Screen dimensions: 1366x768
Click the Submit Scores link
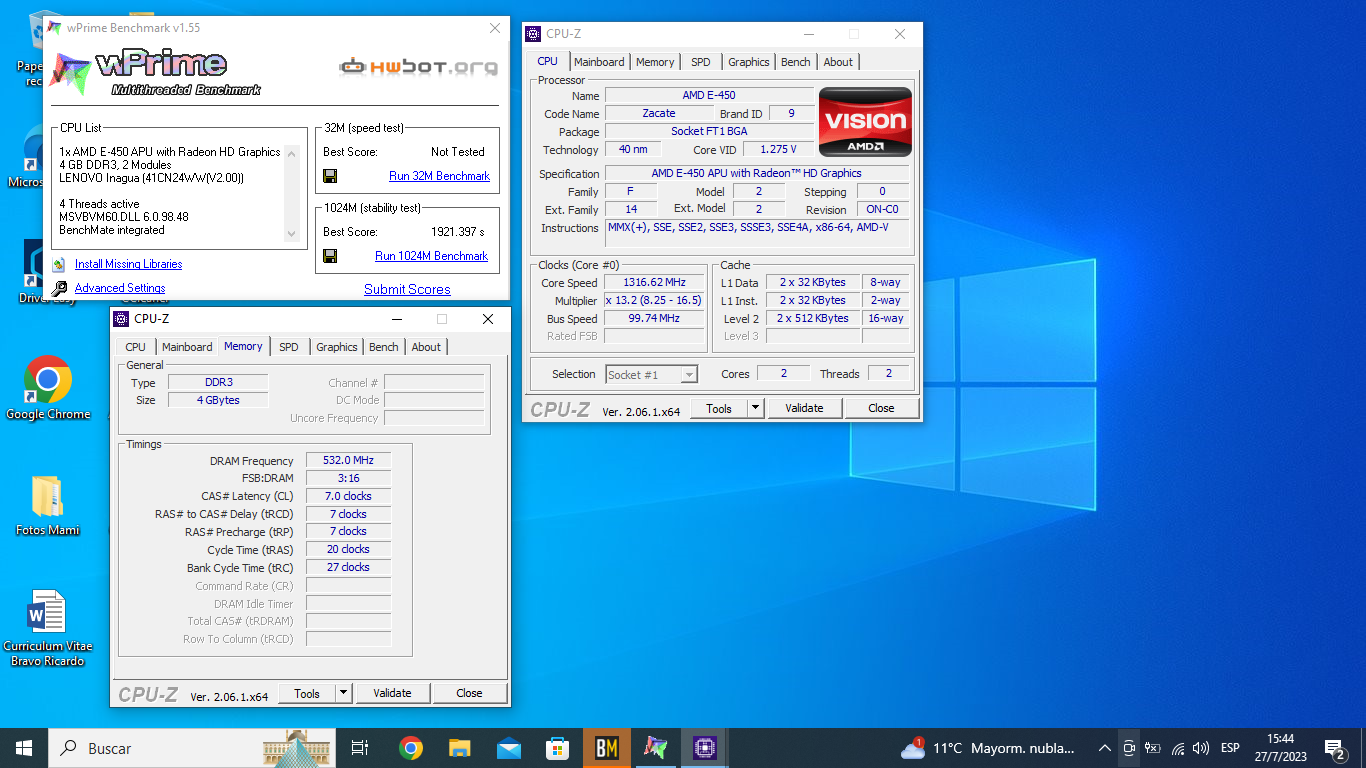click(407, 289)
